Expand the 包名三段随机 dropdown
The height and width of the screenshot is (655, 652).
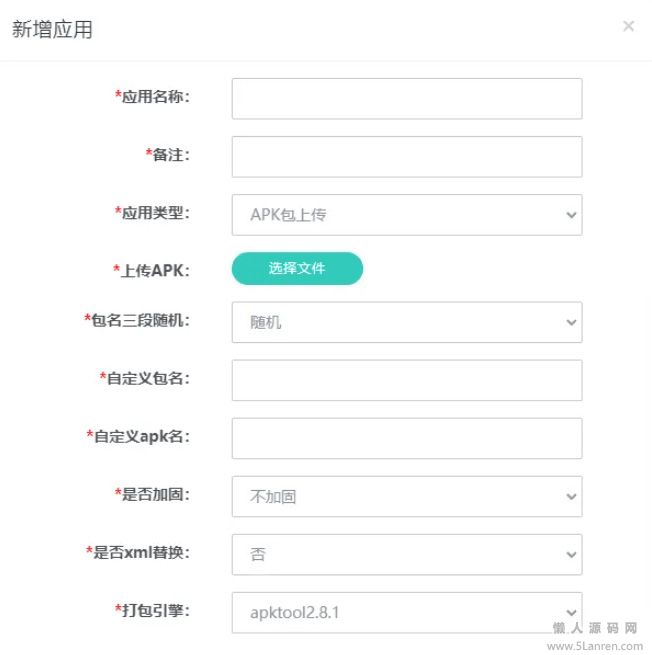[406, 323]
